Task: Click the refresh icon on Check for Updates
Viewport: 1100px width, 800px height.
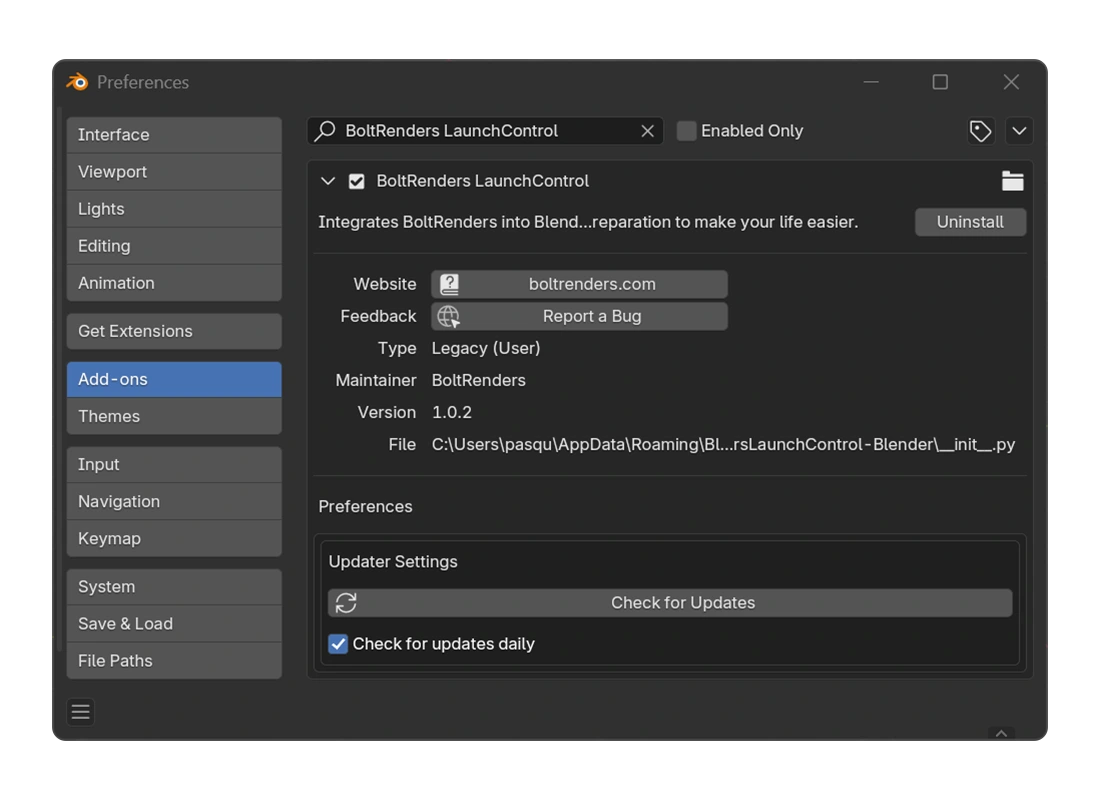Action: point(346,603)
